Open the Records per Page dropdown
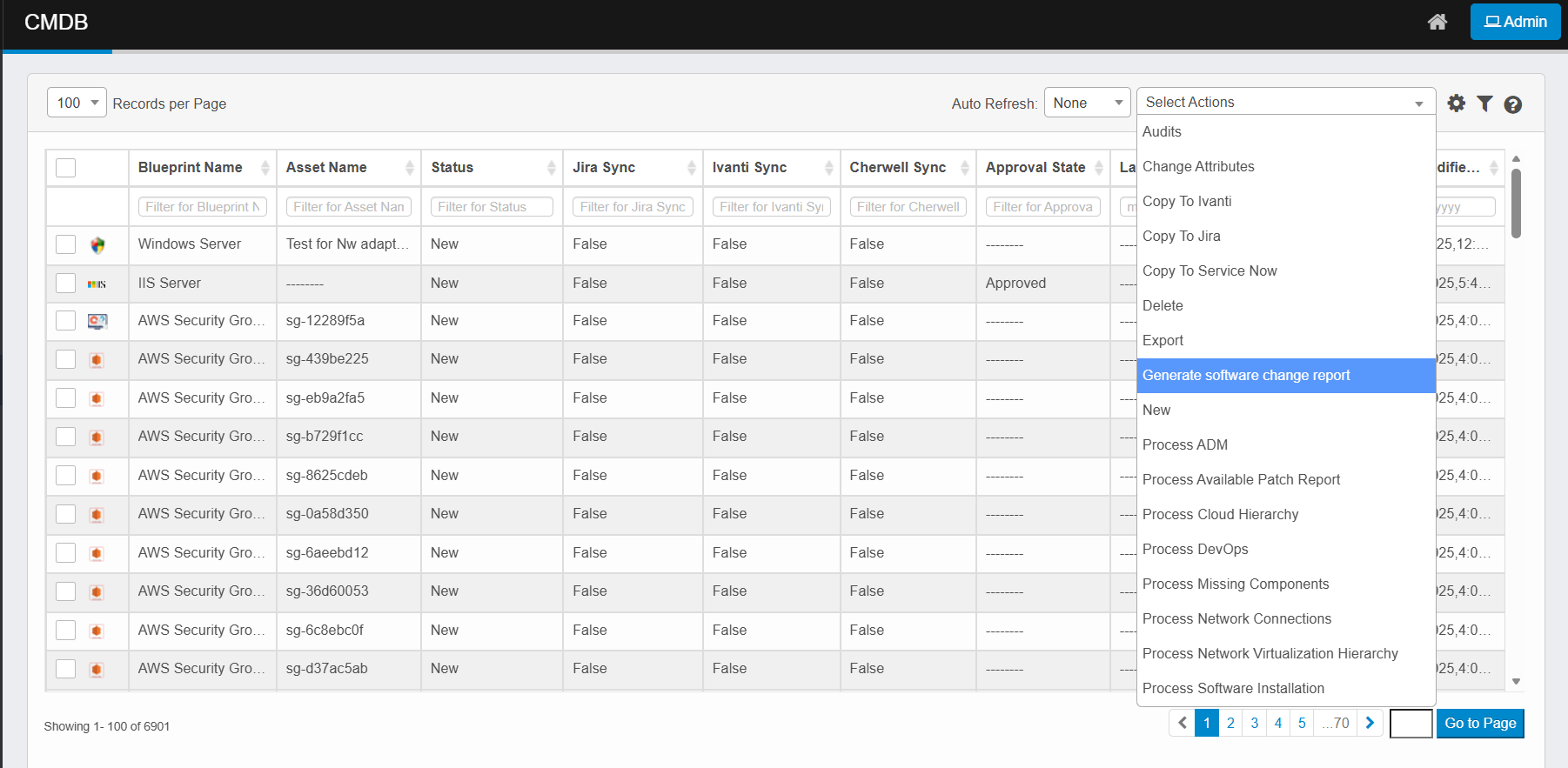This screenshot has height=768, width=1568. [x=77, y=103]
